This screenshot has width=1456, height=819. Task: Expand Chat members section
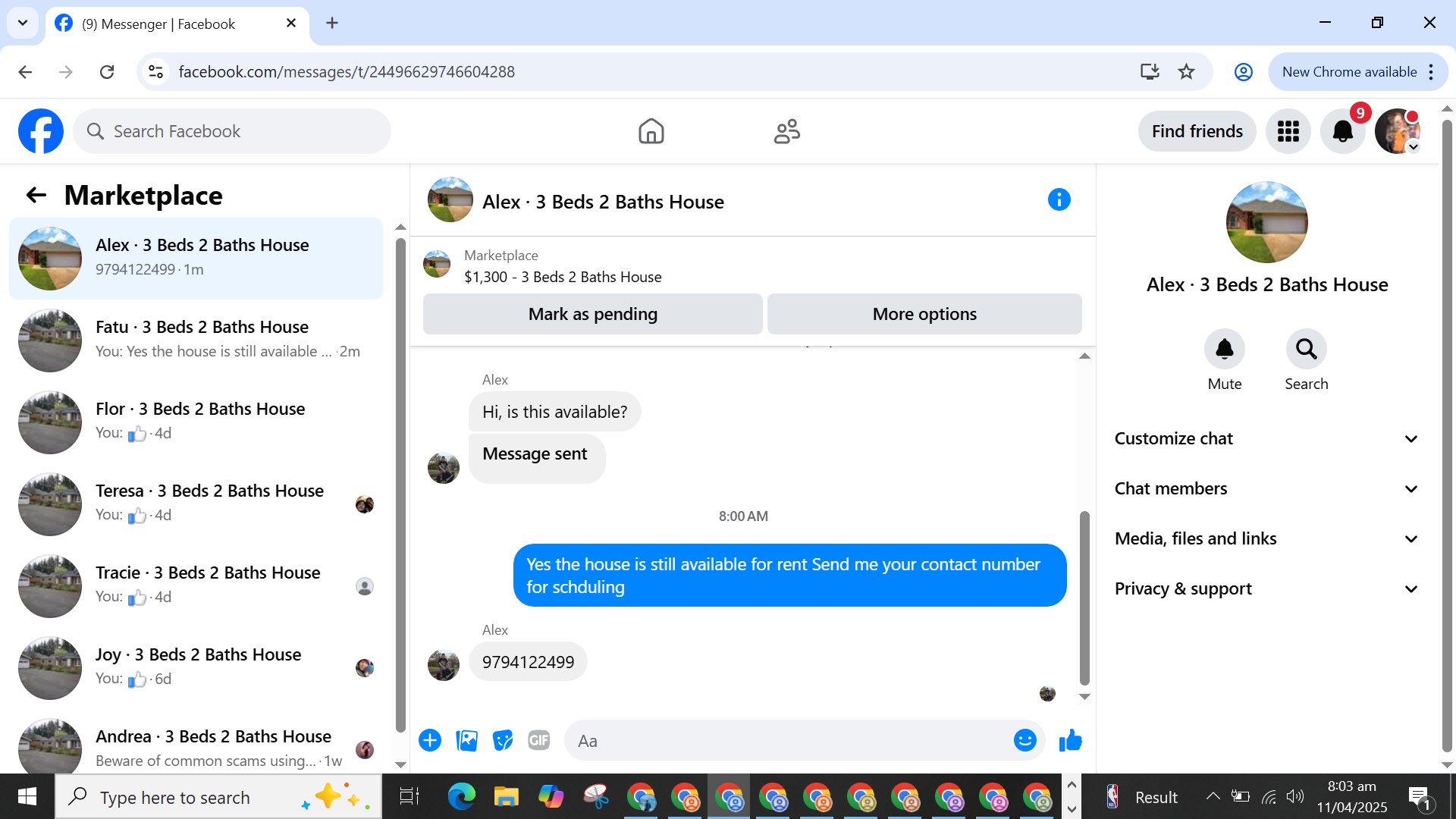tap(1266, 489)
